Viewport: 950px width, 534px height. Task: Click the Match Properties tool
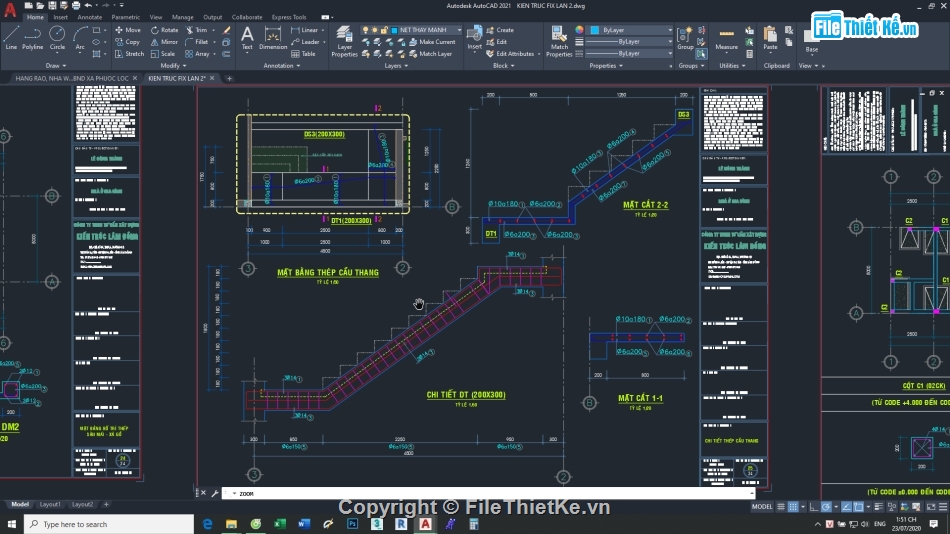click(x=559, y=41)
